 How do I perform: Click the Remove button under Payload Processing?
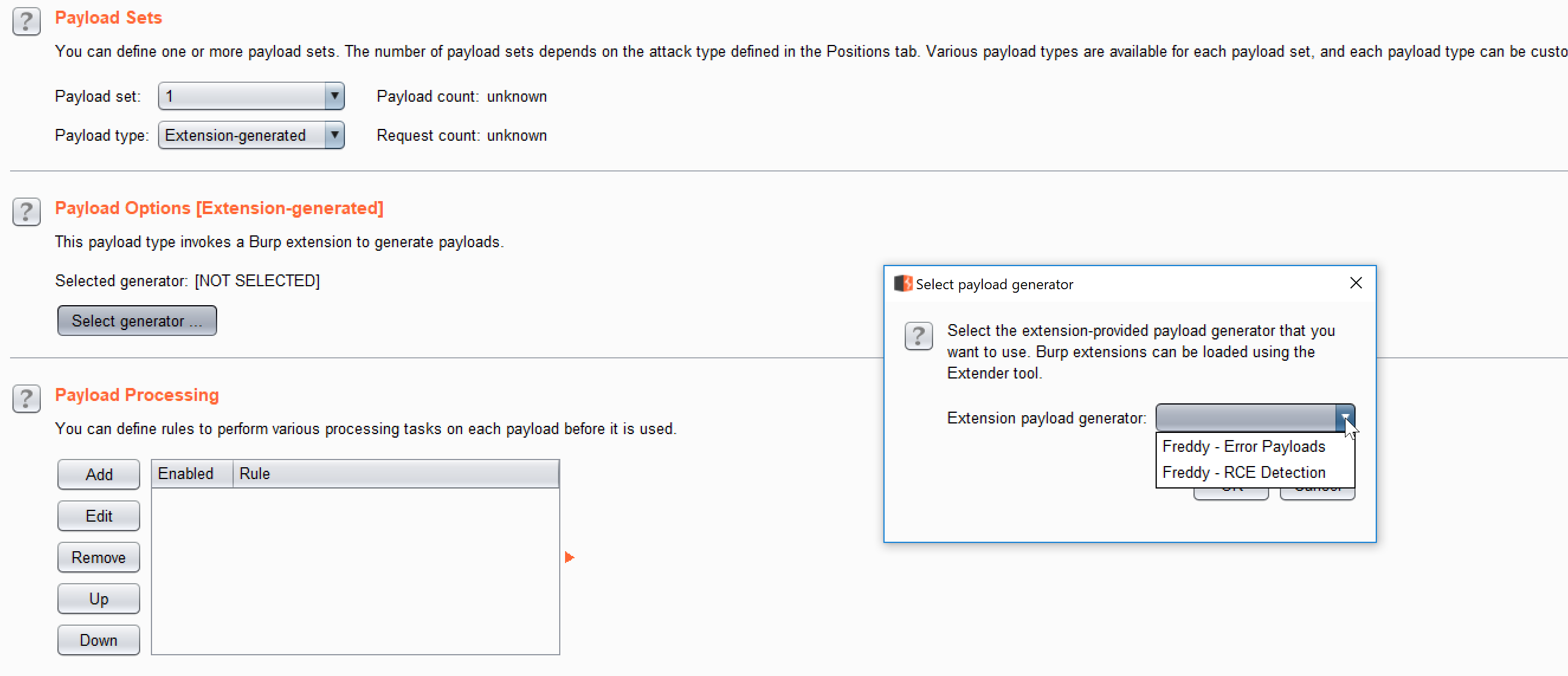coord(98,557)
